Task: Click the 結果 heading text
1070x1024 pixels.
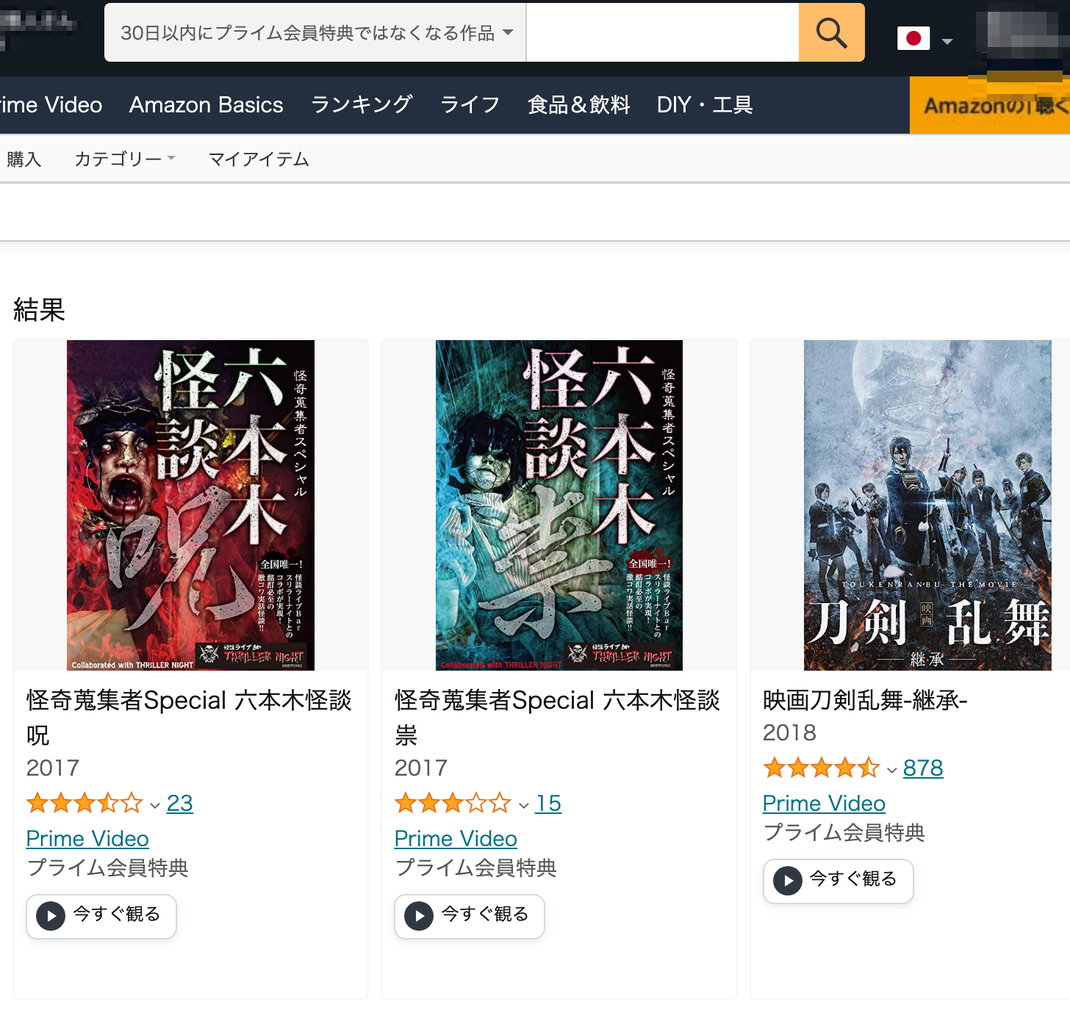Action: (39, 309)
